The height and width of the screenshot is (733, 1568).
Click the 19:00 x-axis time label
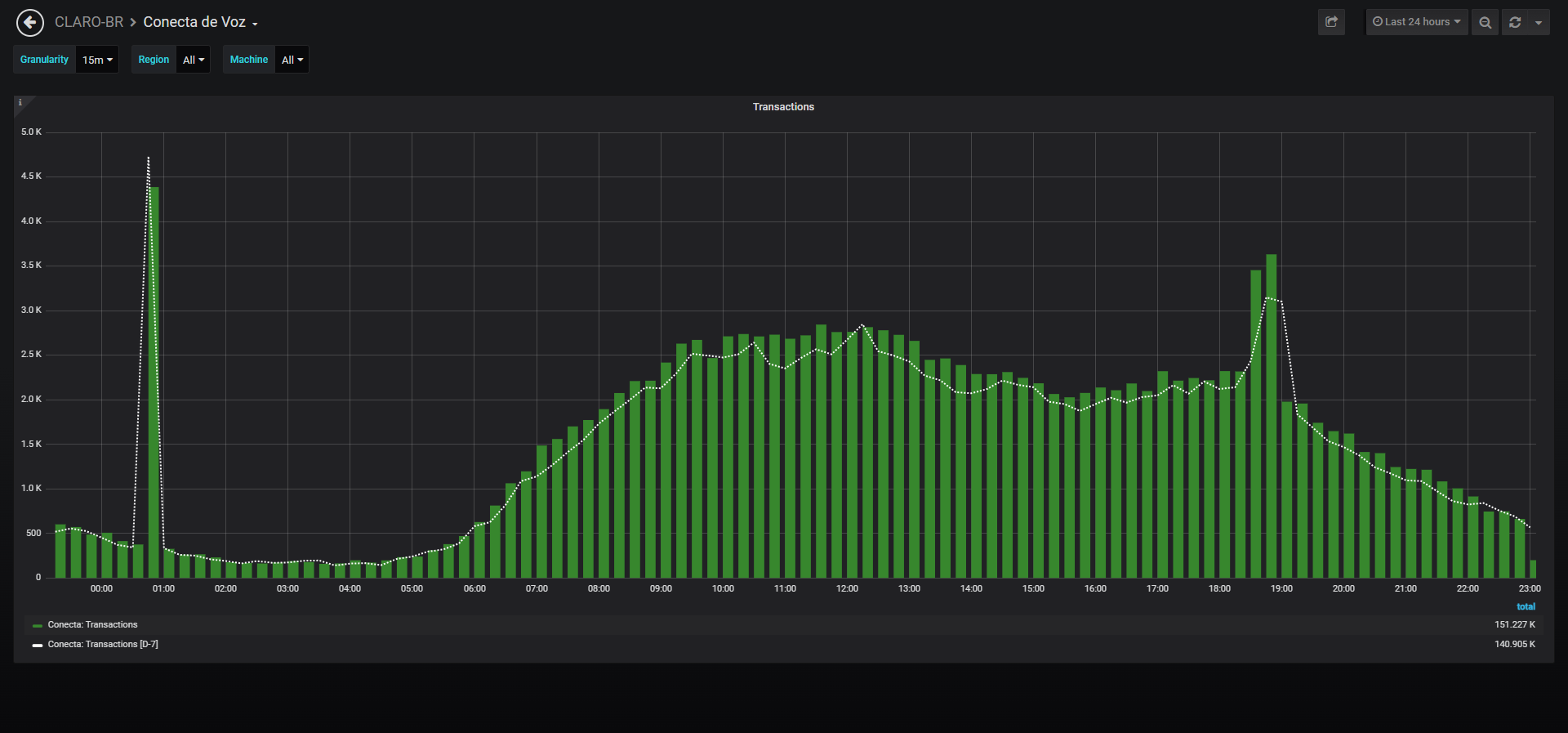click(x=1281, y=589)
